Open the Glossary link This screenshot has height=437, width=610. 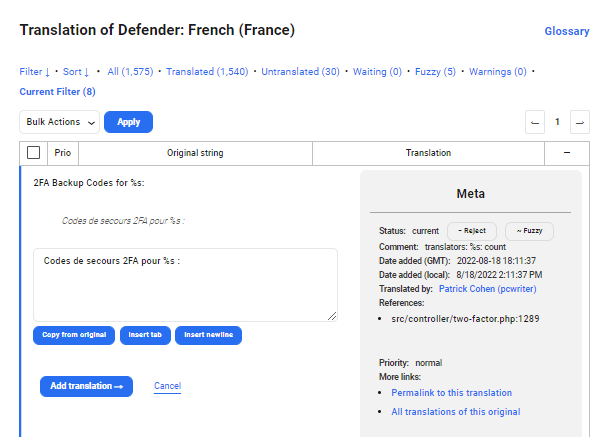tap(566, 31)
